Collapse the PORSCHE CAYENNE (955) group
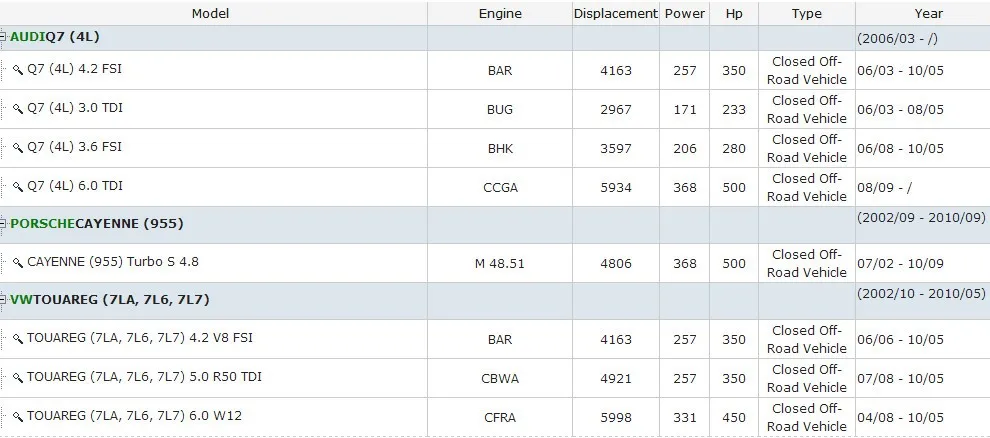Screen dimensions: 990x438 tap(3, 224)
